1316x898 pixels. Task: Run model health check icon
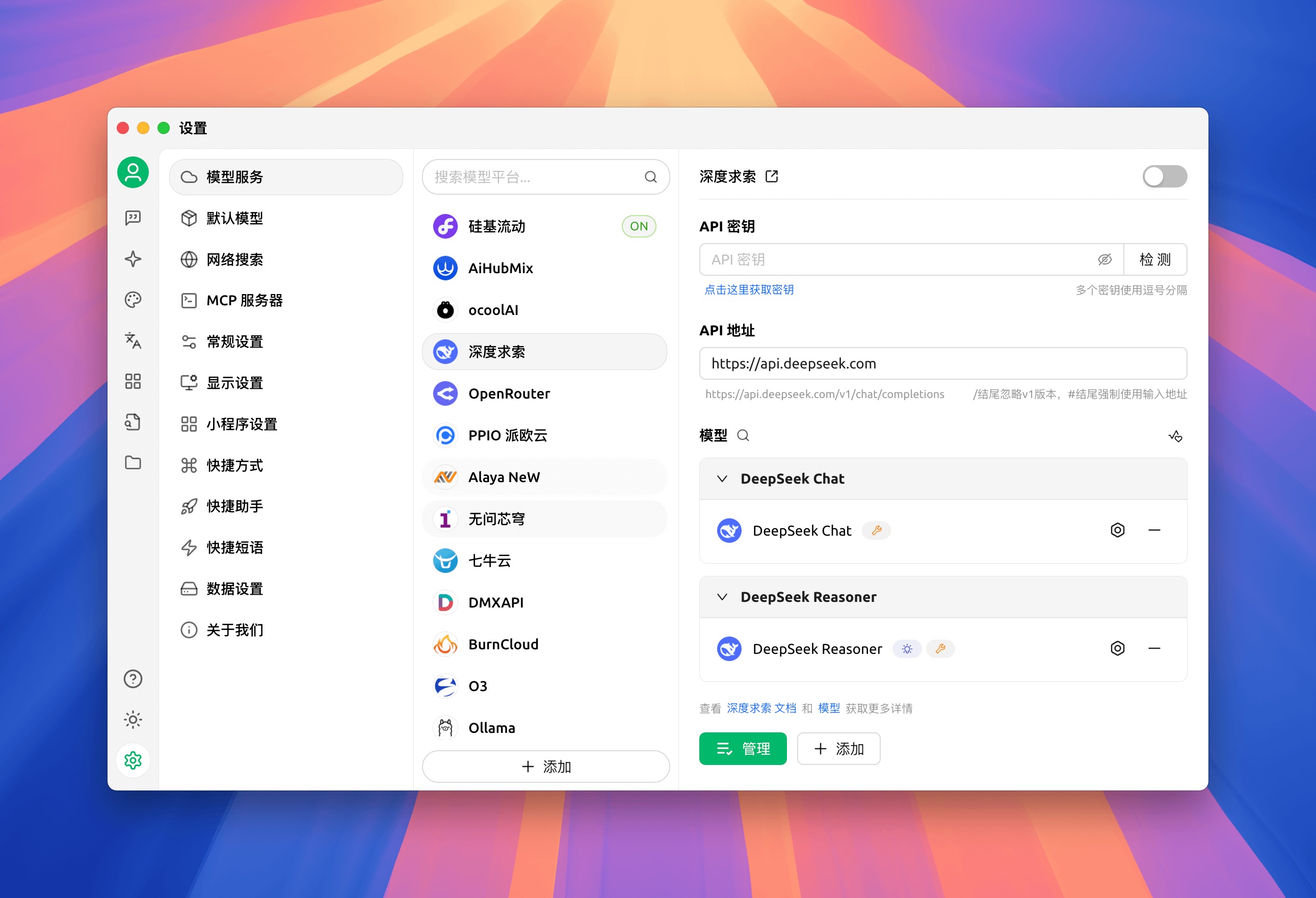(x=1175, y=436)
